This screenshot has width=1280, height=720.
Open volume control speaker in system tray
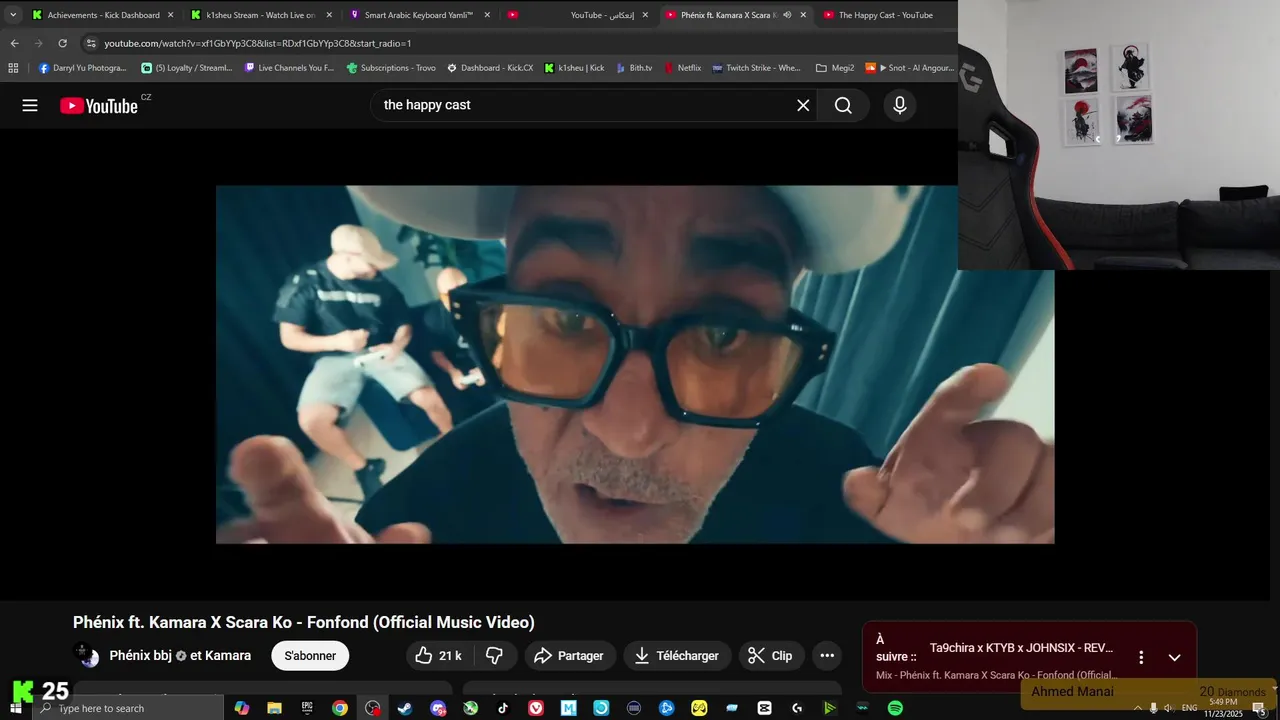[1168, 708]
